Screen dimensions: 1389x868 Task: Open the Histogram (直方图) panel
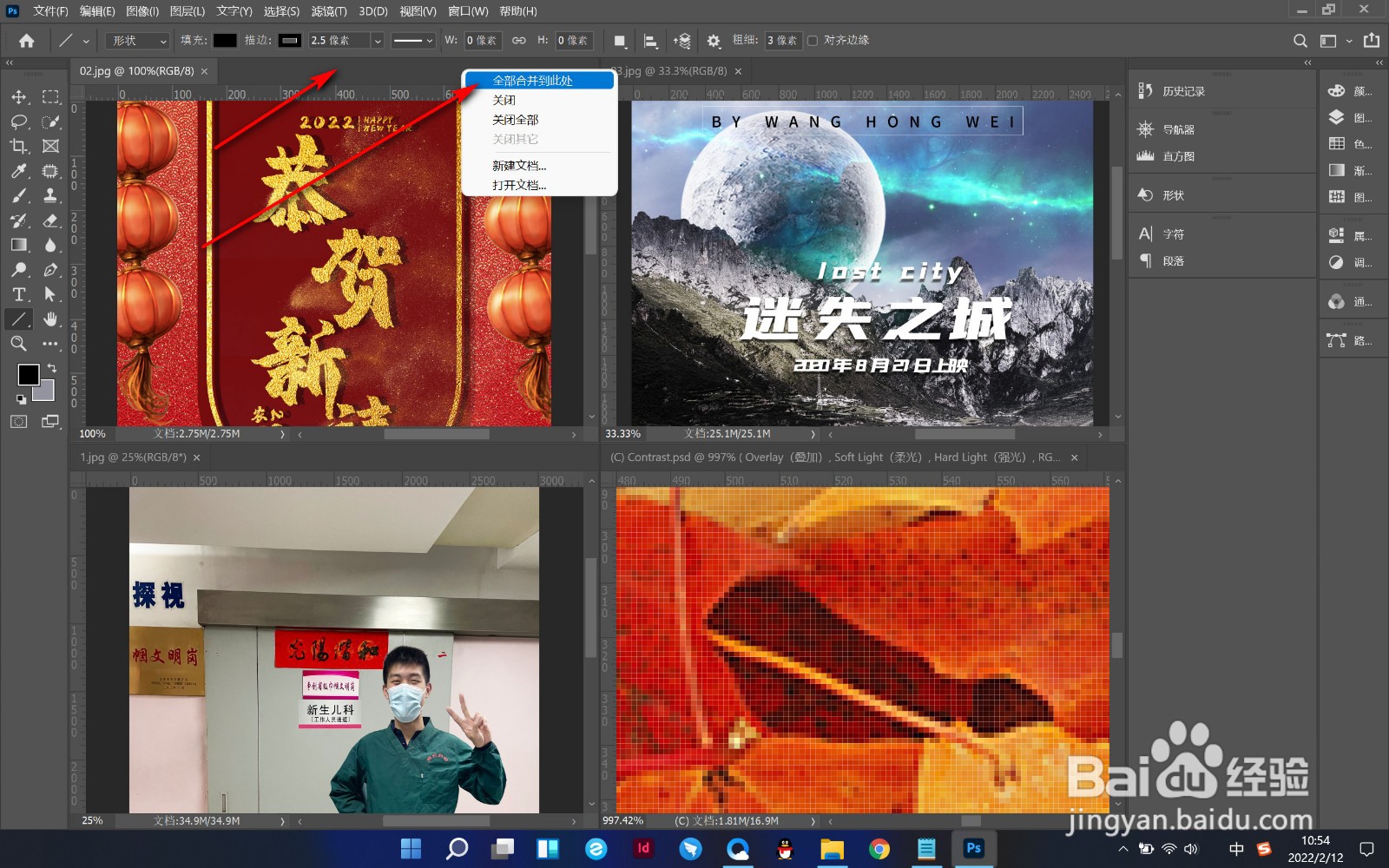[x=1166, y=156]
